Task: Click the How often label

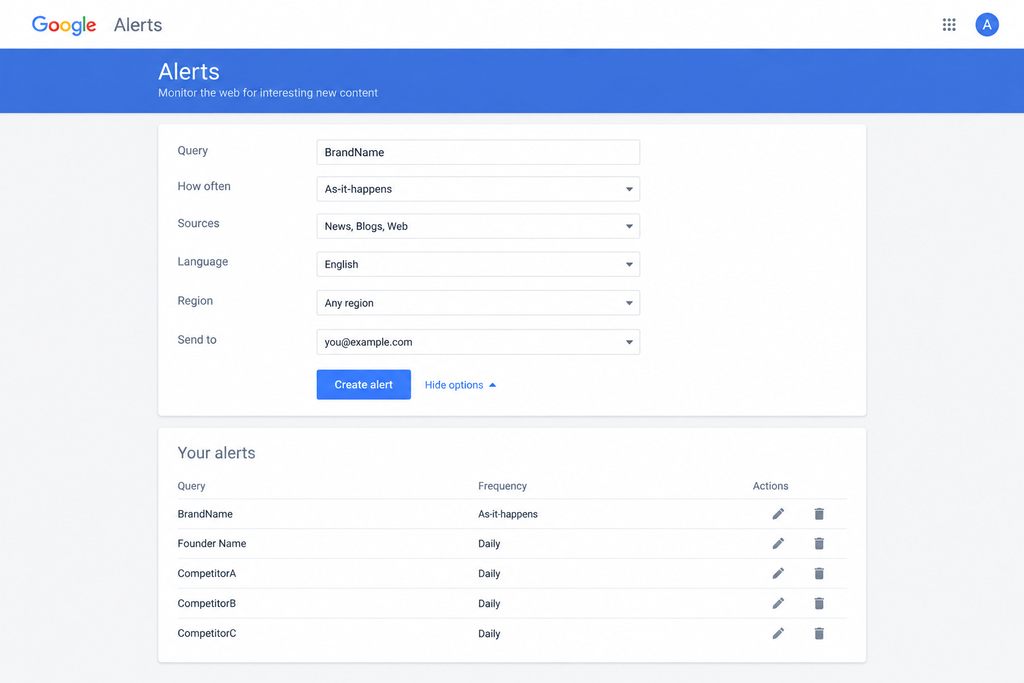Action: tap(204, 186)
